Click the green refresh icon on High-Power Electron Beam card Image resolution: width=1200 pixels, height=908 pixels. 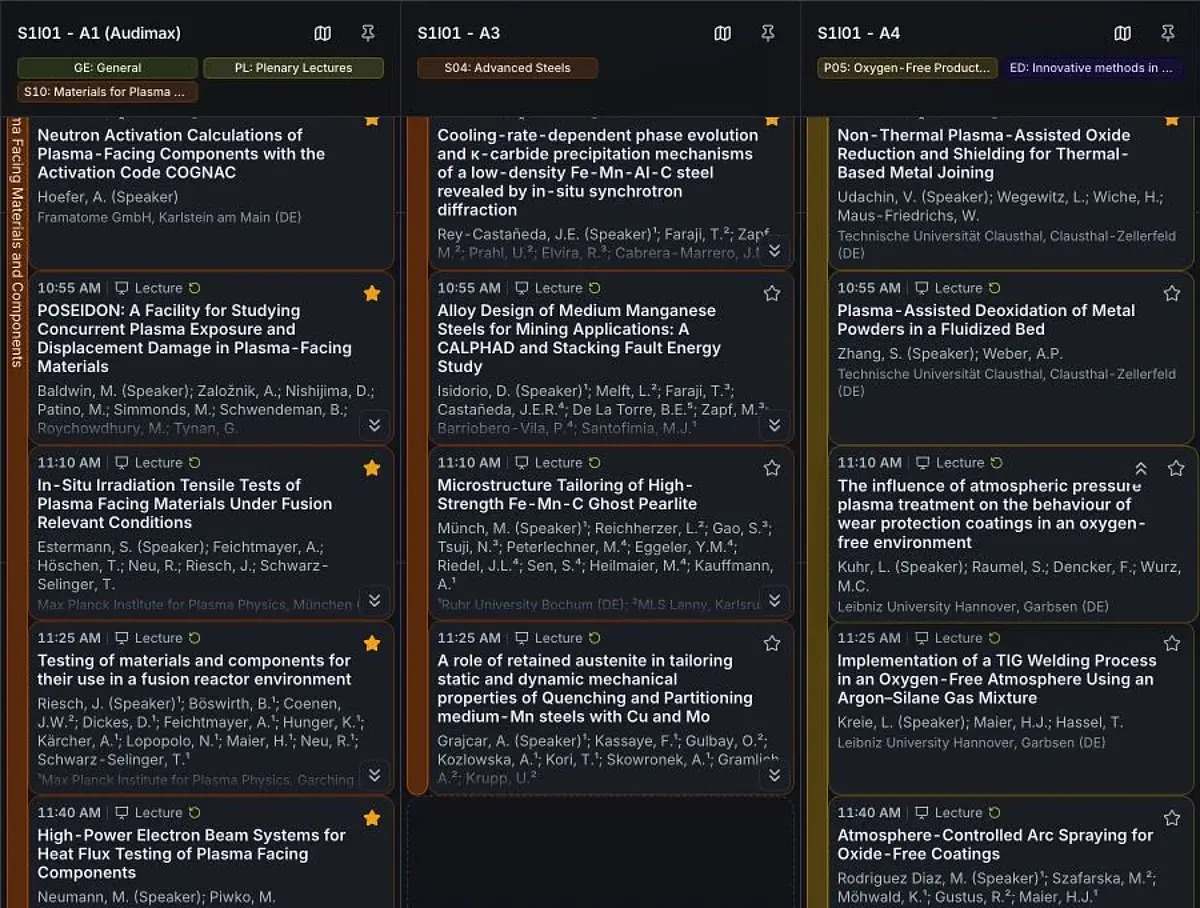(x=195, y=813)
